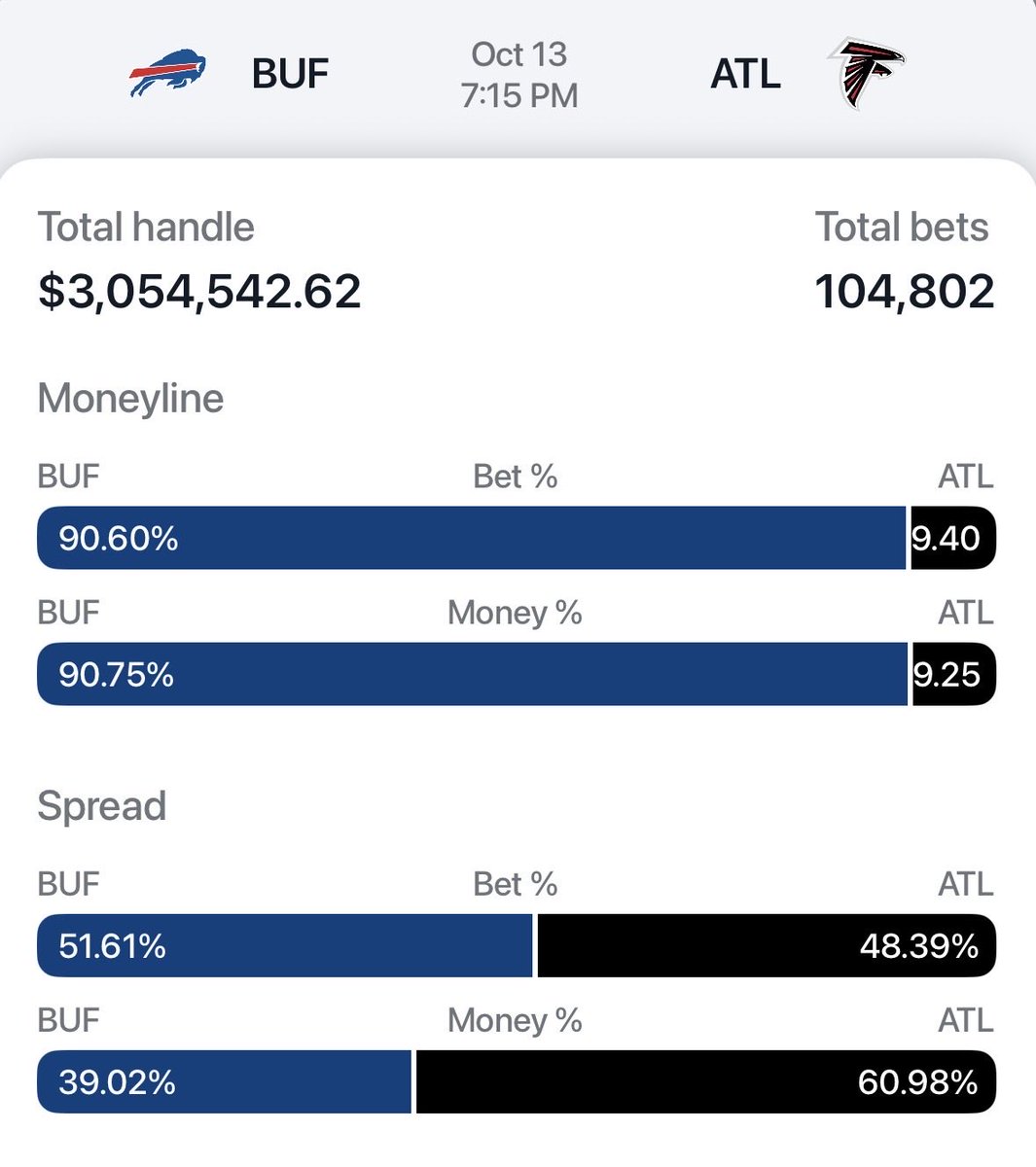The width and height of the screenshot is (1036, 1167).
Task: Tap the 104,802 total bets figure
Action: 905,292
